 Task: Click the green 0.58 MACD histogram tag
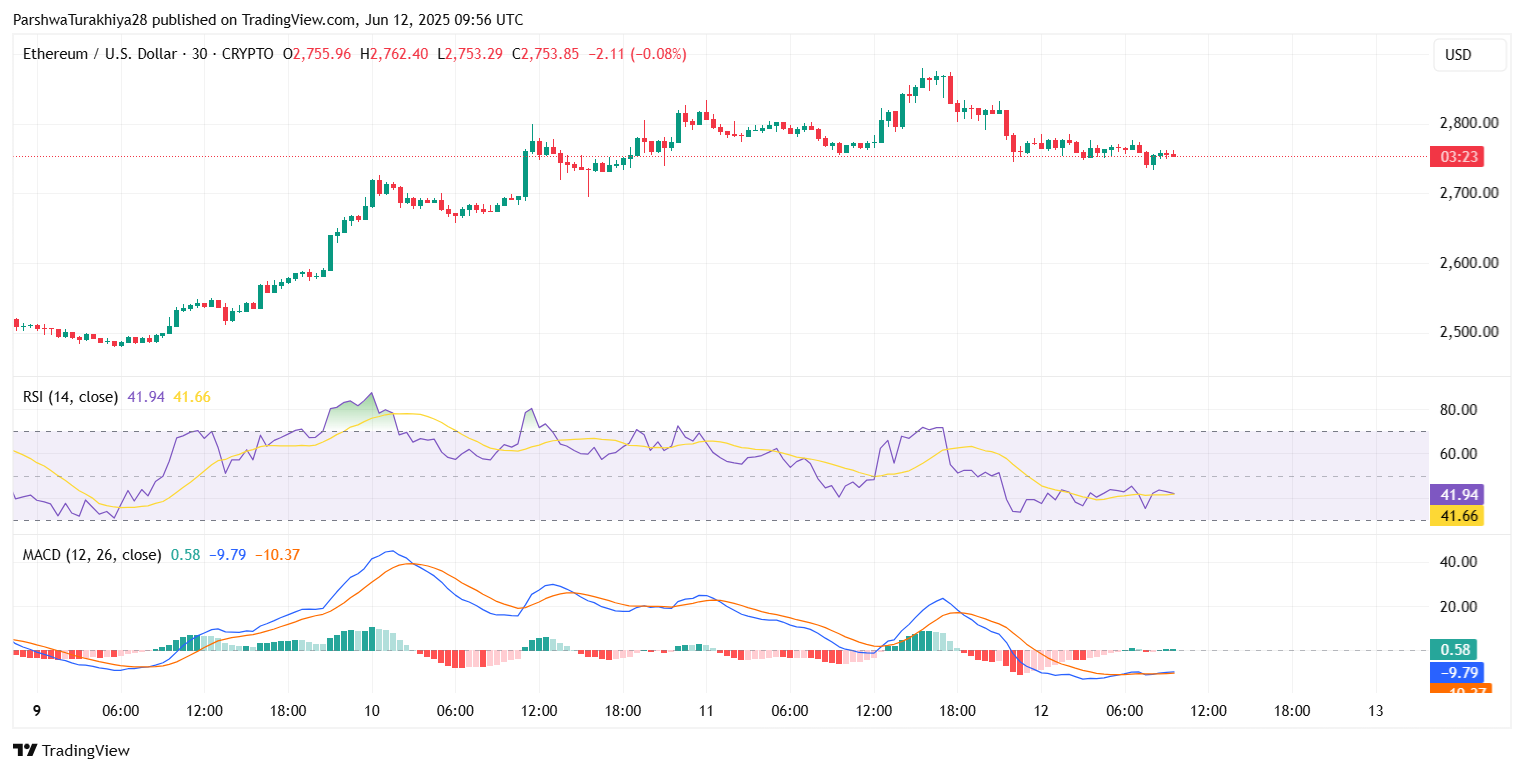point(1452,649)
